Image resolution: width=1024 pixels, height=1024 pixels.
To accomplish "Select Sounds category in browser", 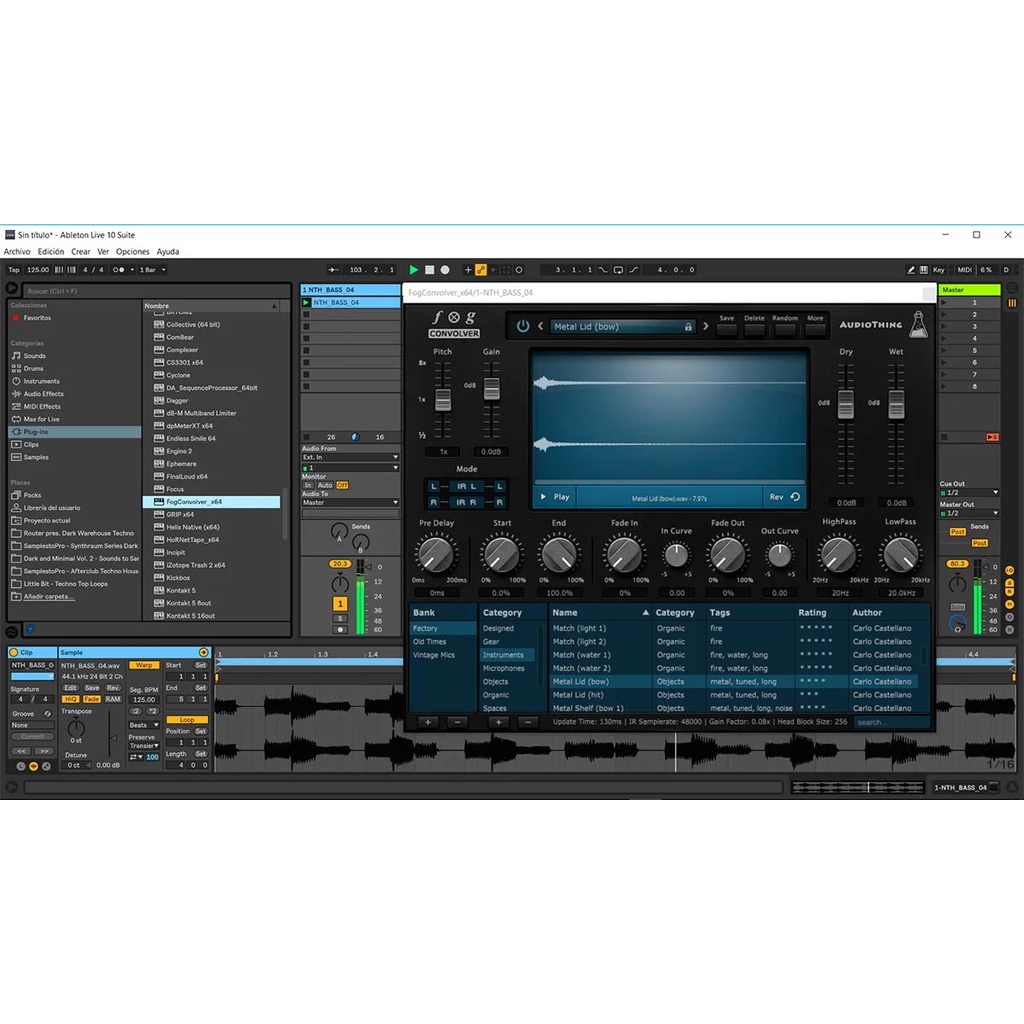I will coord(35,356).
